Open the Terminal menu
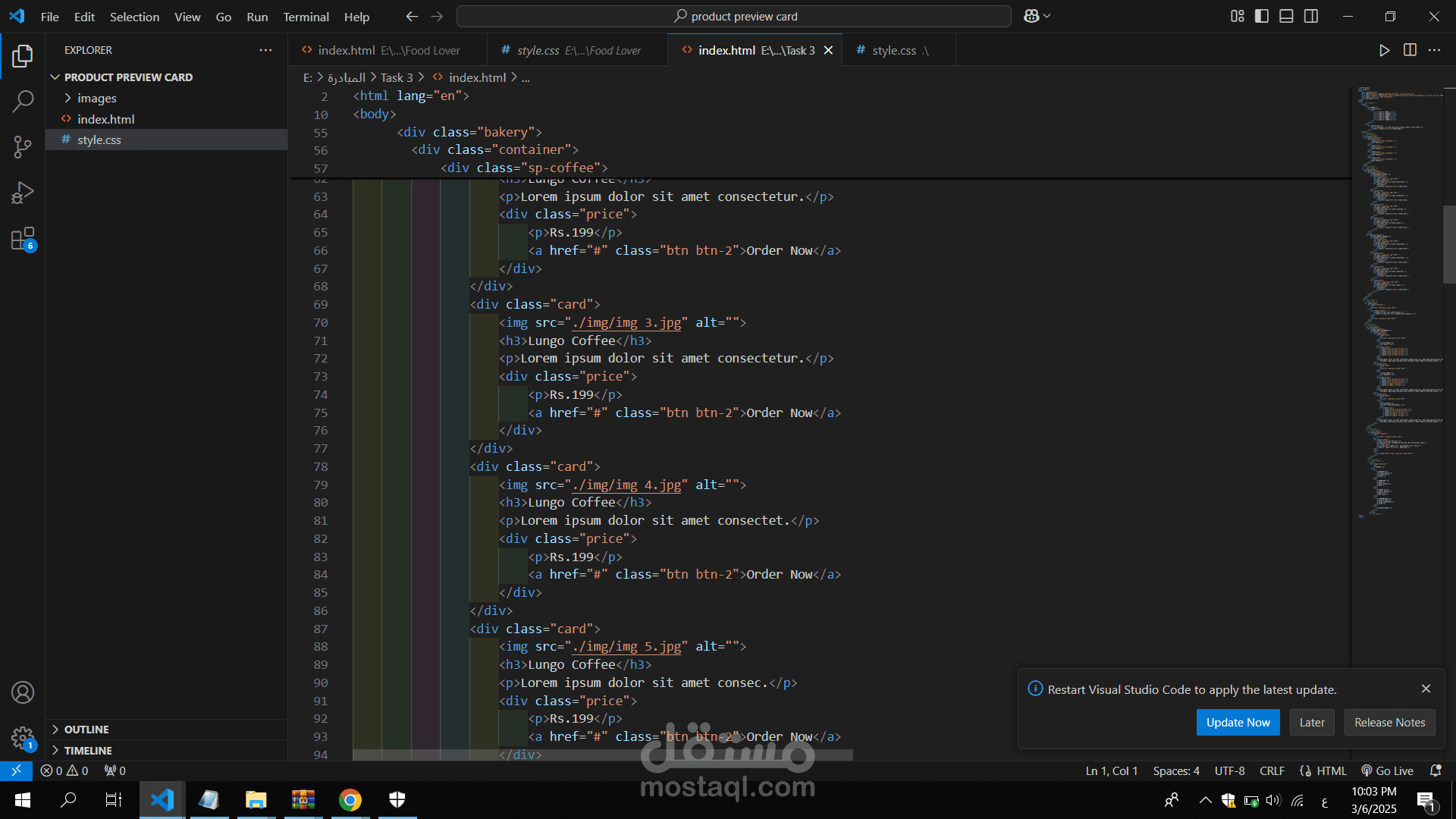The height and width of the screenshot is (819, 1456). pyautogui.click(x=306, y=17)
